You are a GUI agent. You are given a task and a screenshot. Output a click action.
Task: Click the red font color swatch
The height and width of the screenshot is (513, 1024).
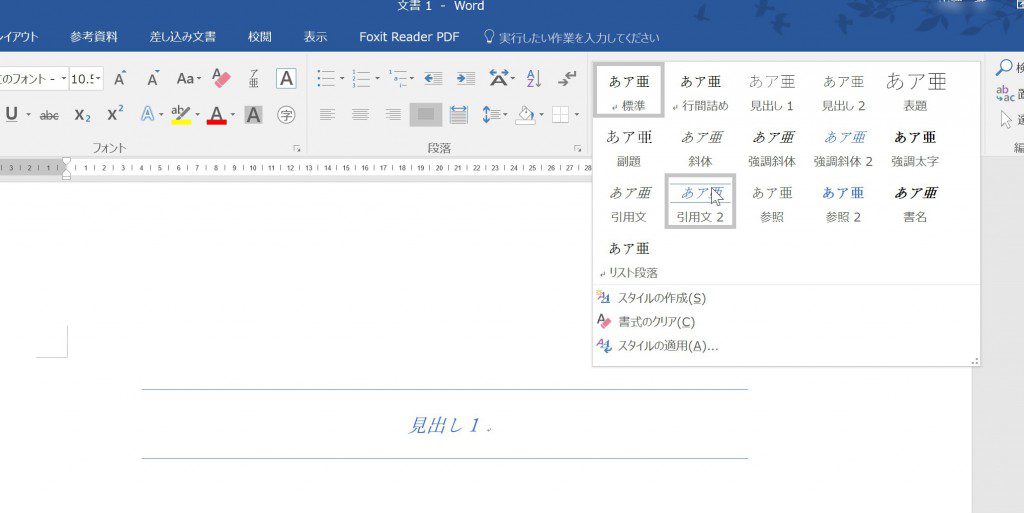click(216, 115)
